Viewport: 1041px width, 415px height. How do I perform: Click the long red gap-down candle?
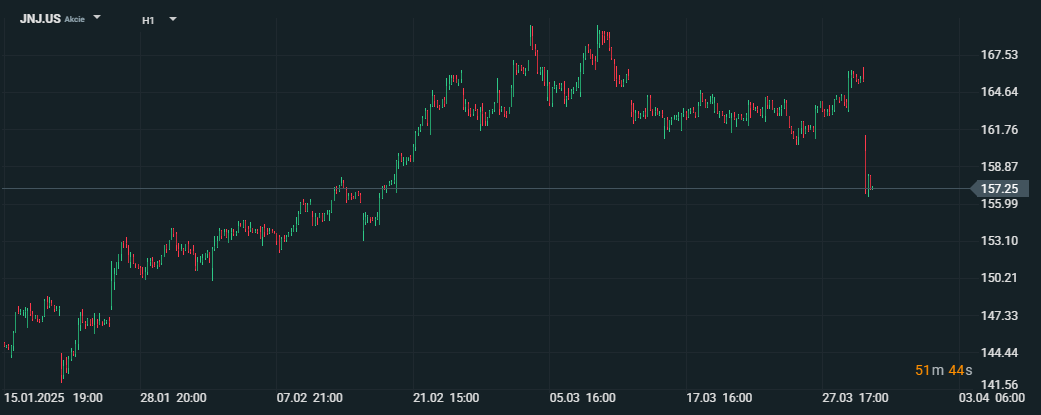tap(866, 163)
